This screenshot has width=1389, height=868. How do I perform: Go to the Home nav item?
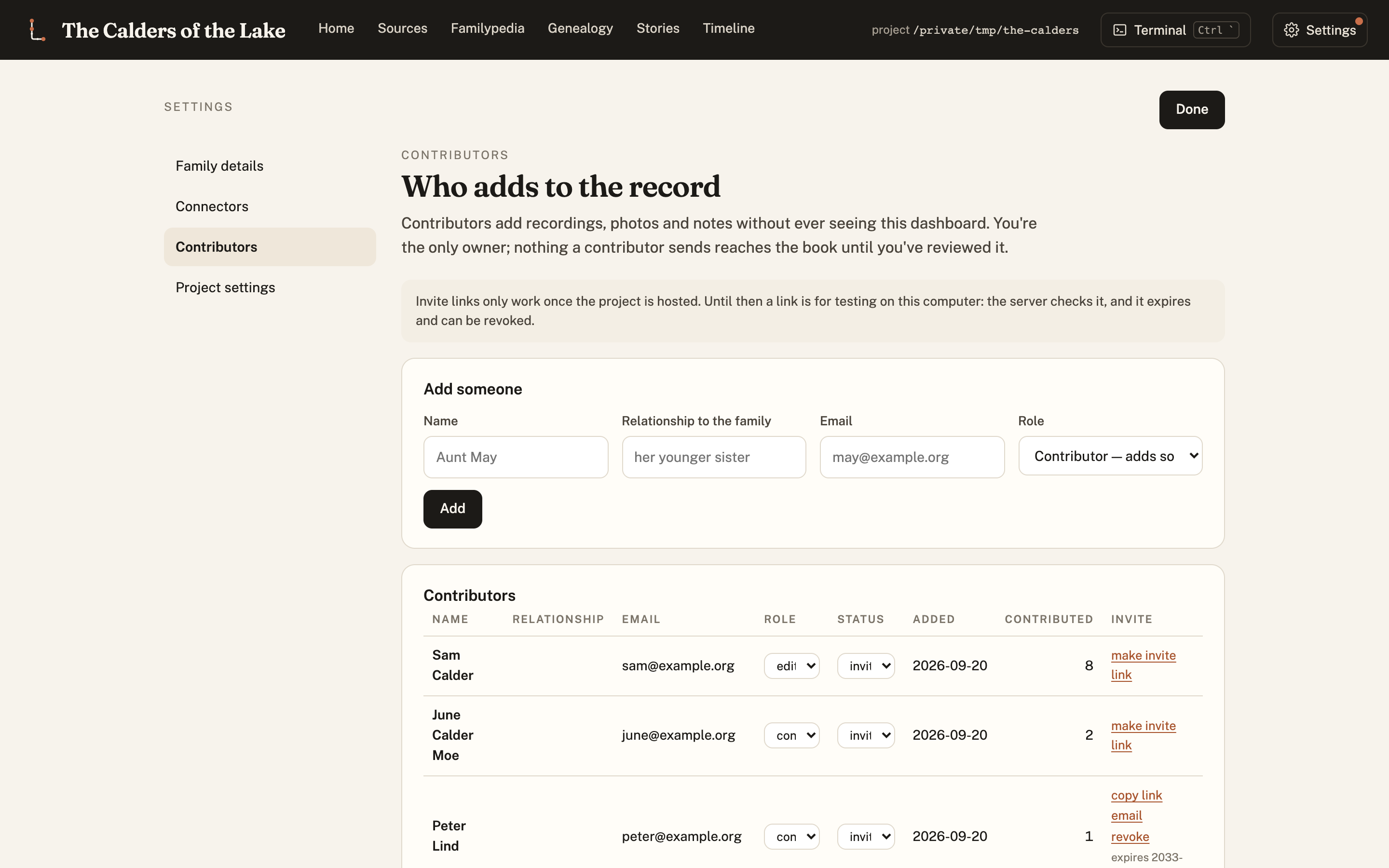point(336,28)
